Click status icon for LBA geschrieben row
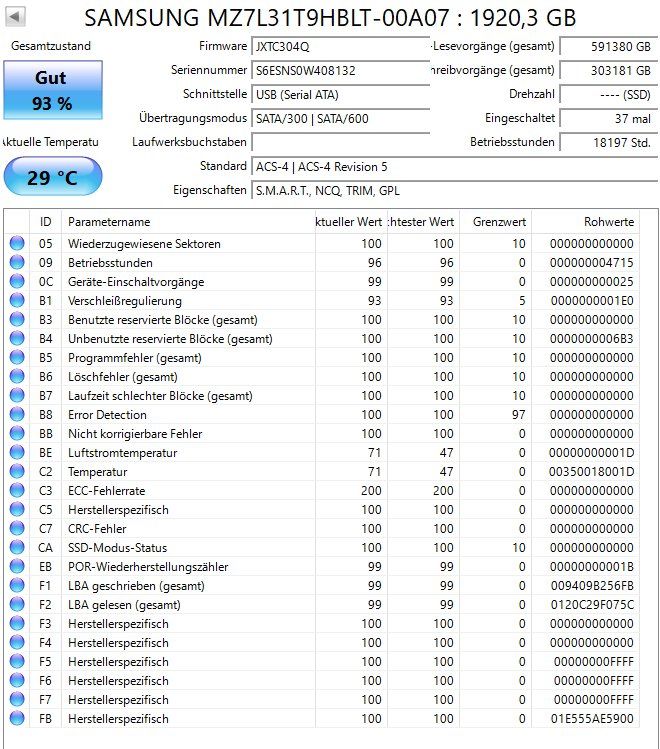Image resolution: width=660 pixels, height=749 pixels. click(x=17, y=586)
